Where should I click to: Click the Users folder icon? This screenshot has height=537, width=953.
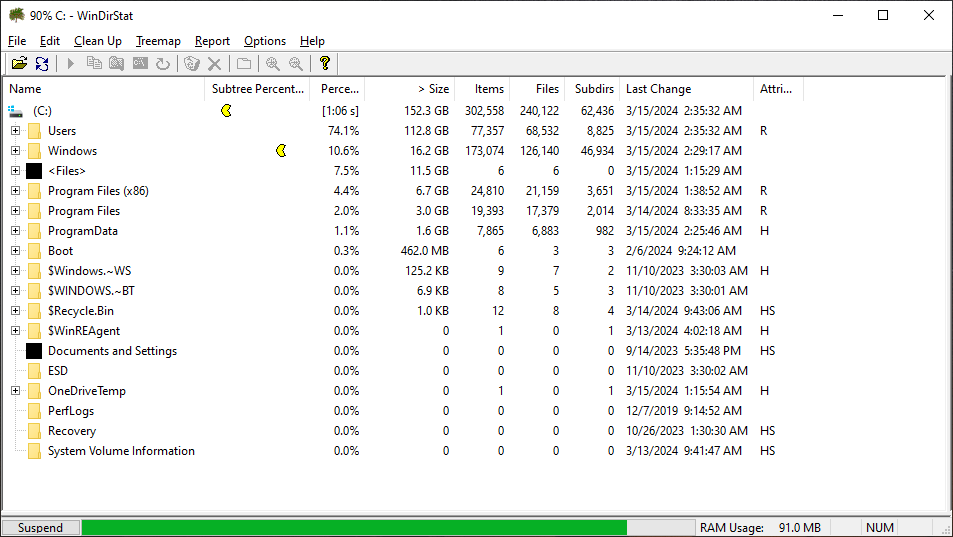point(35,131)
